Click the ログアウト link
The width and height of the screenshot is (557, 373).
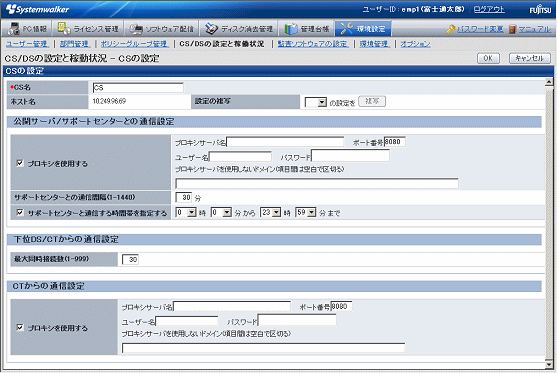489,9
